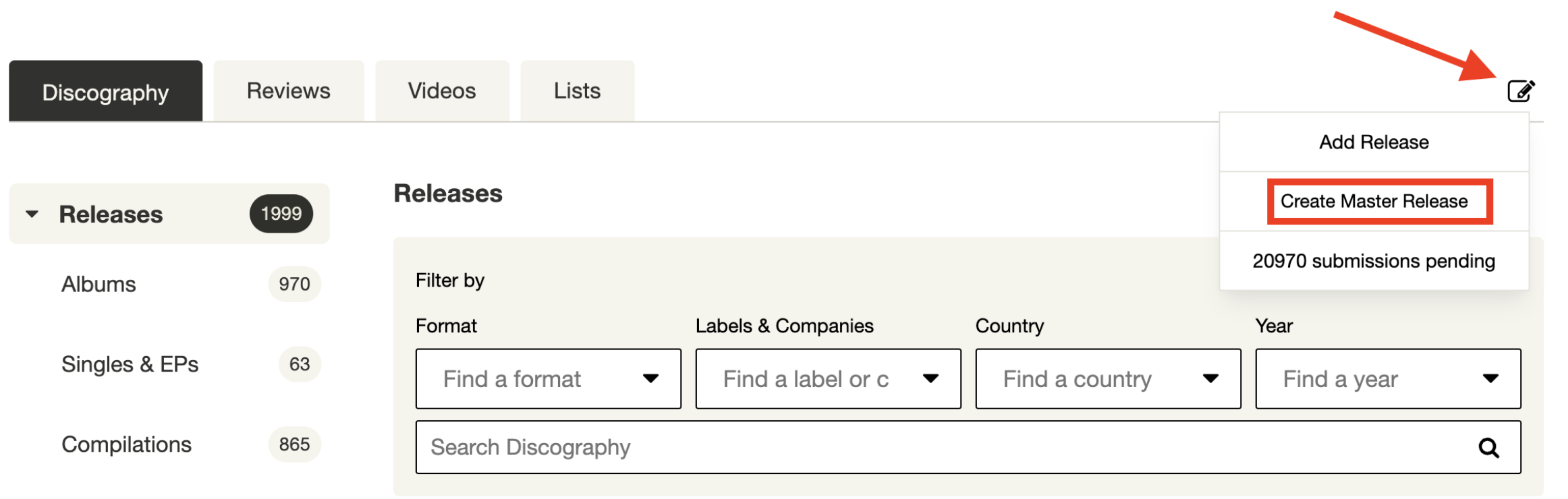
Task: Click the Search Discography text field
Action: click(x=945, y=448)
